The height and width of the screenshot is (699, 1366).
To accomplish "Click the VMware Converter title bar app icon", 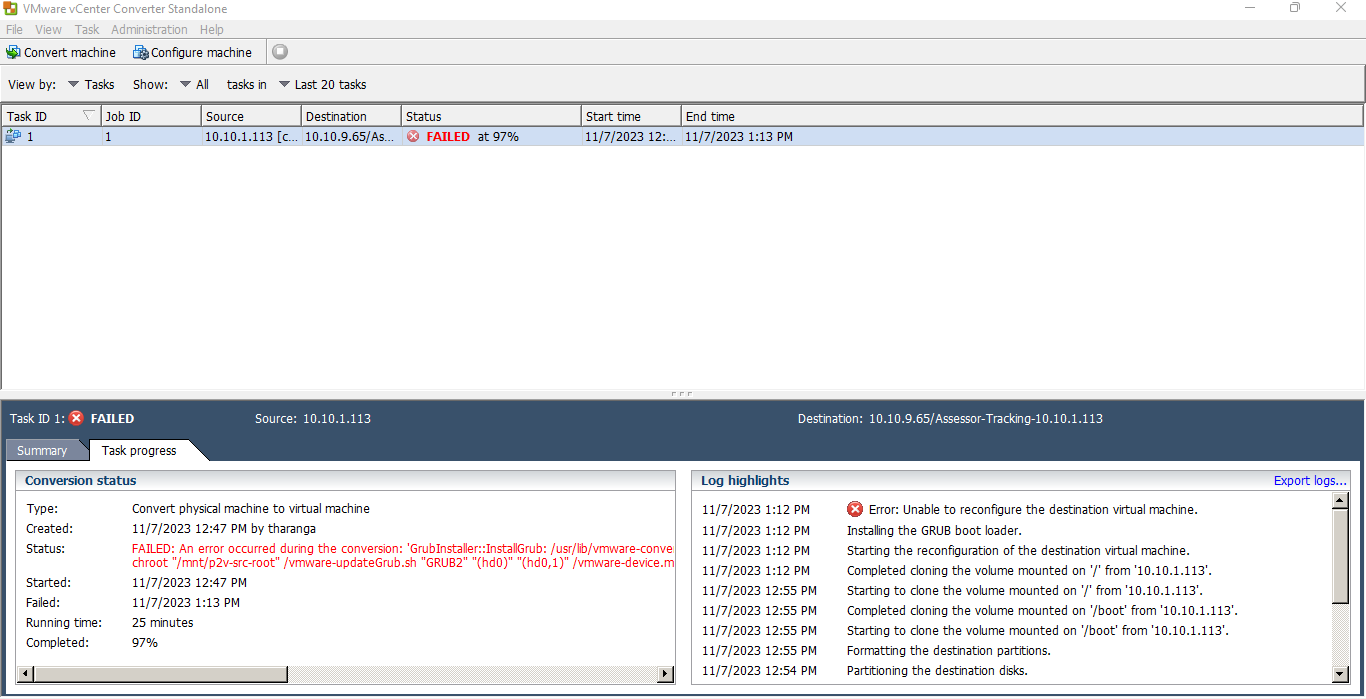I will pos(10,8).
